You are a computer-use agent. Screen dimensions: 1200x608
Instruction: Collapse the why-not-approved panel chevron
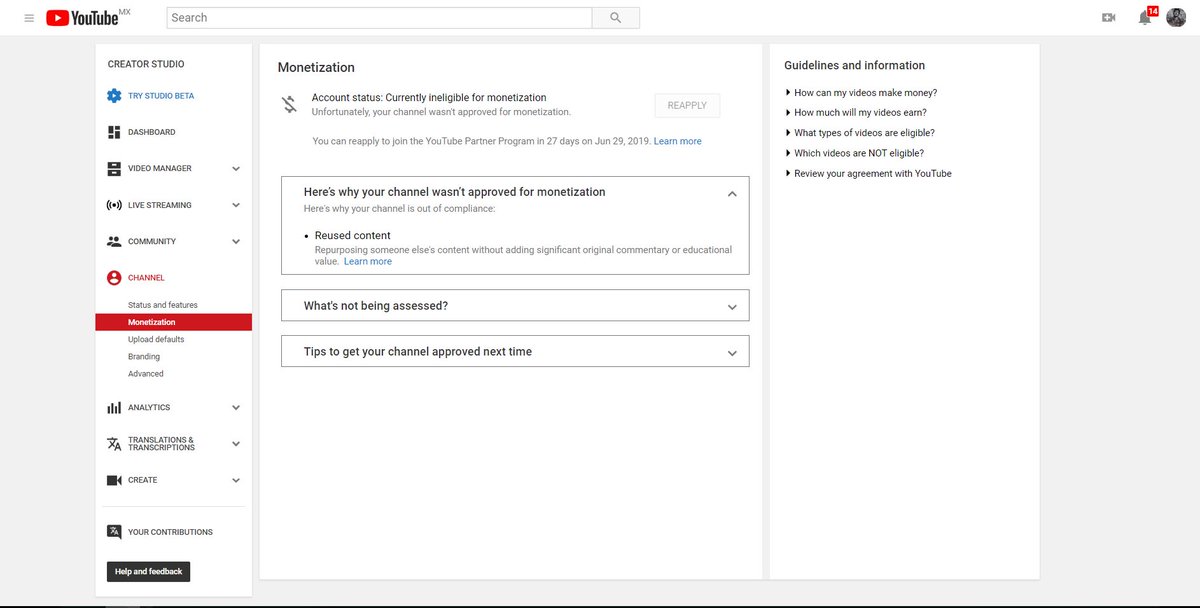pyautogui.click(x=732, y=193)
